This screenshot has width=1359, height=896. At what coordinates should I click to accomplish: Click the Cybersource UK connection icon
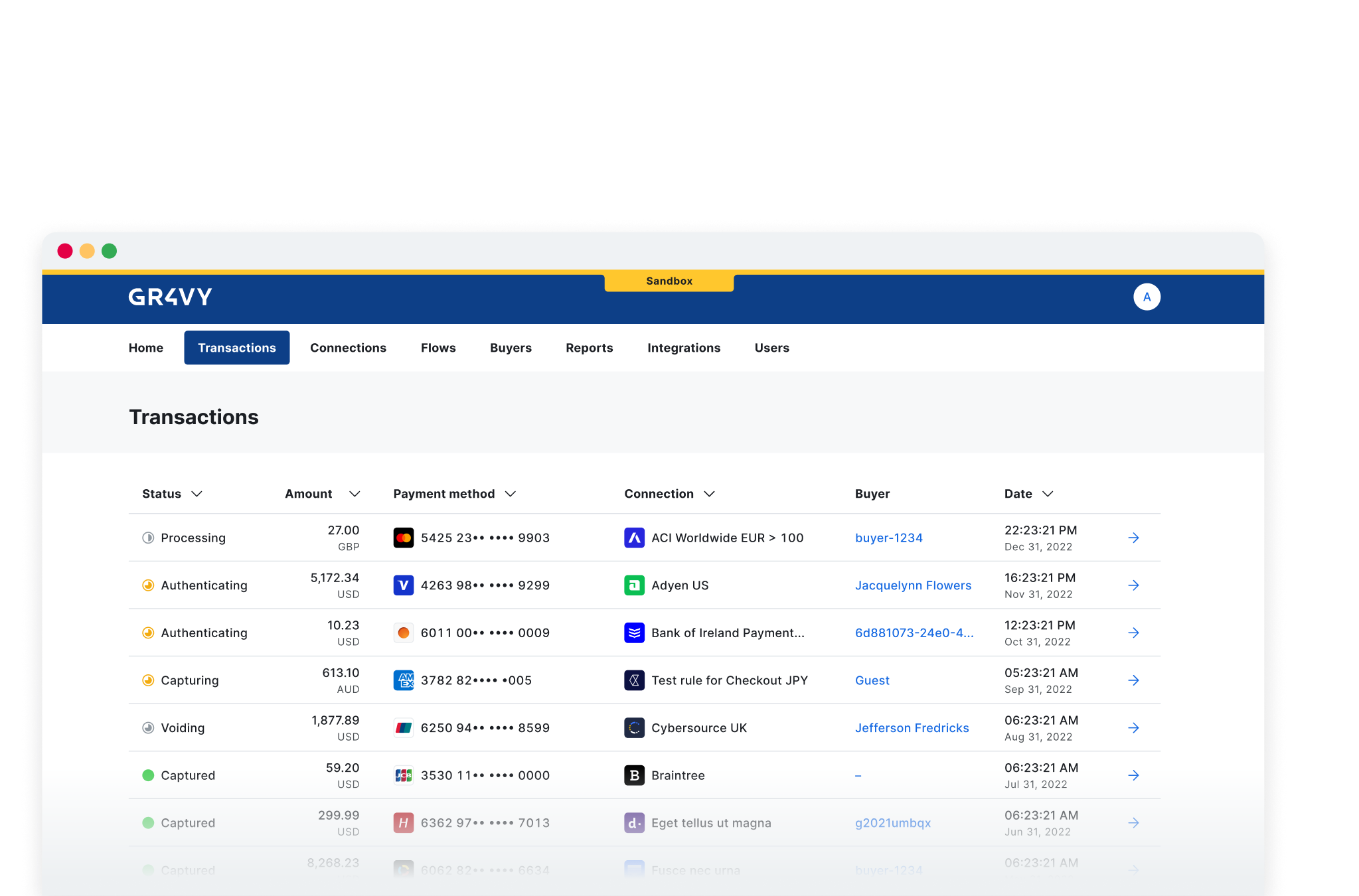634,727
